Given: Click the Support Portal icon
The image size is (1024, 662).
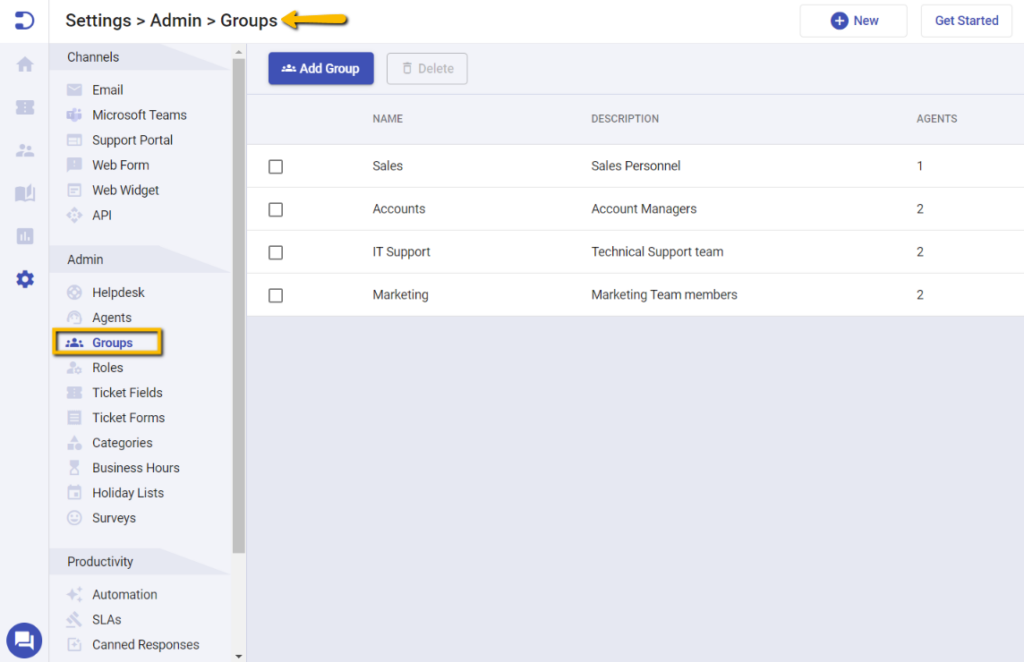Looking at the screenshot, I should pyautogui.click(x=74, y=140).
